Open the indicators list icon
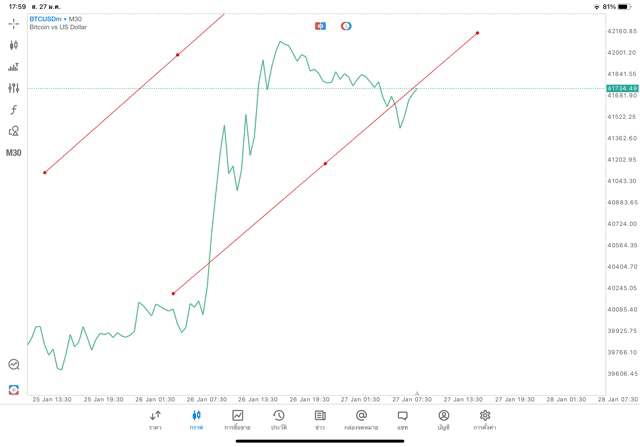The image size is (640, 447). tap(14, 67)
